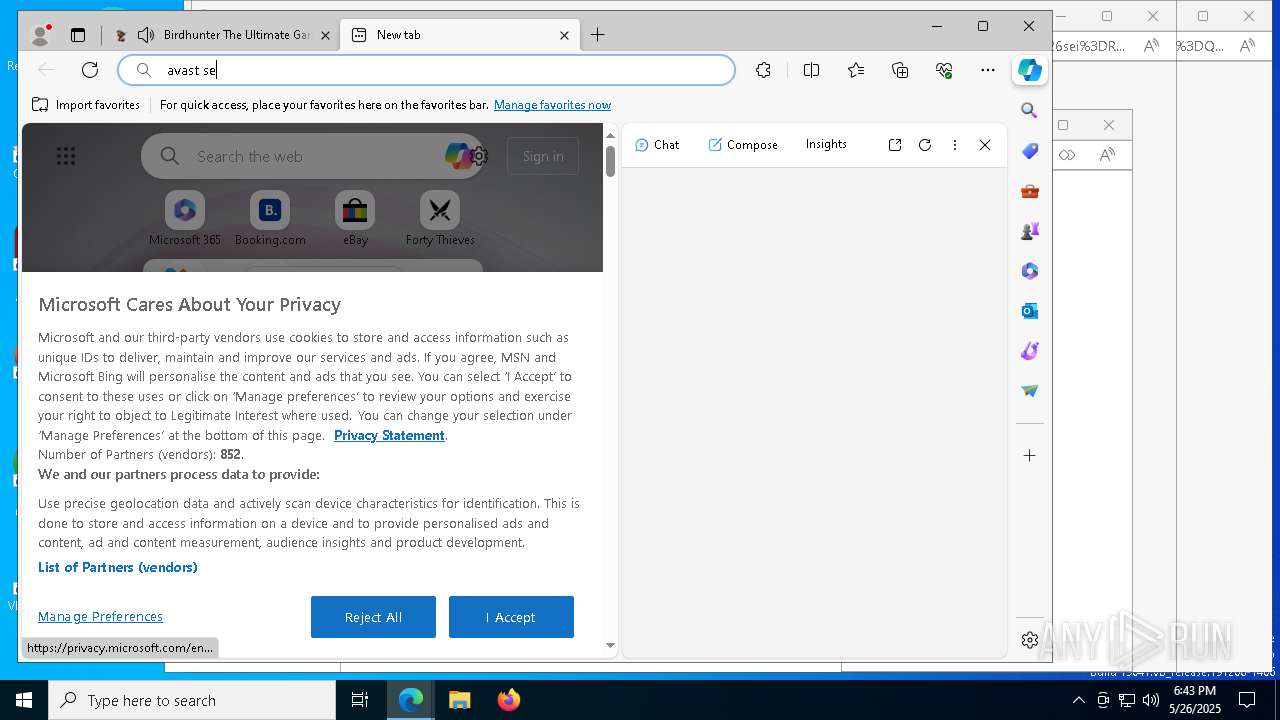Open the Favorites star icon

856,70
